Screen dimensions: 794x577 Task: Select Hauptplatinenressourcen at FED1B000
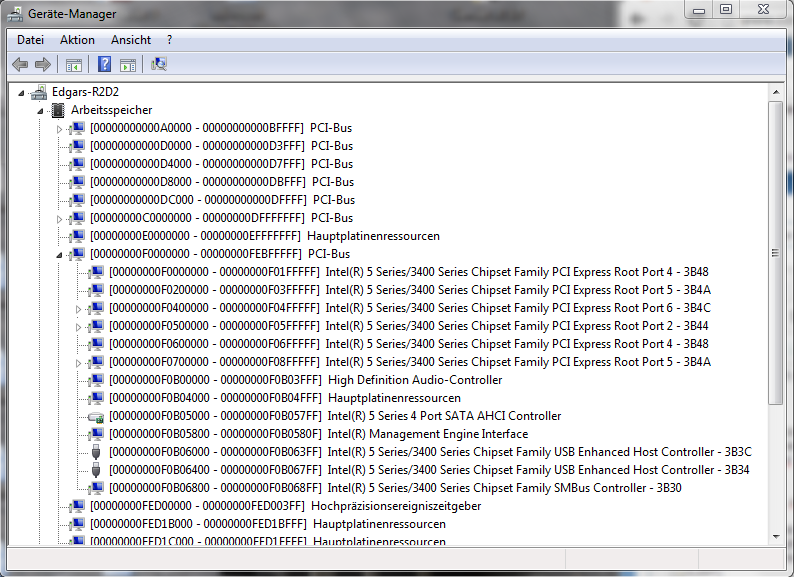268,524
